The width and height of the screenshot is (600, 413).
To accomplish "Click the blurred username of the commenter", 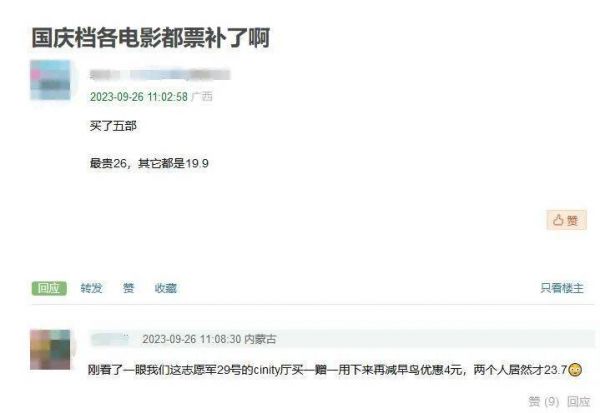I will point(110,339).
